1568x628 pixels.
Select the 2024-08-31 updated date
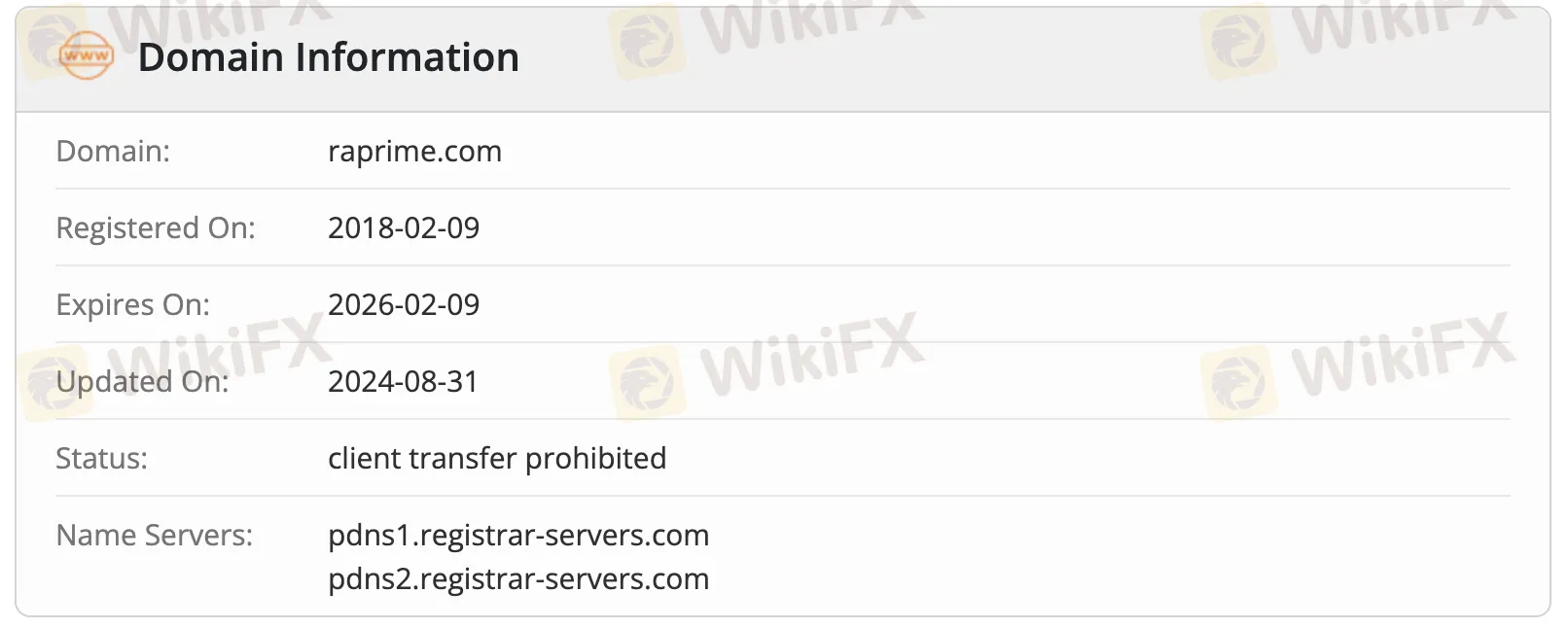[404, 382]
